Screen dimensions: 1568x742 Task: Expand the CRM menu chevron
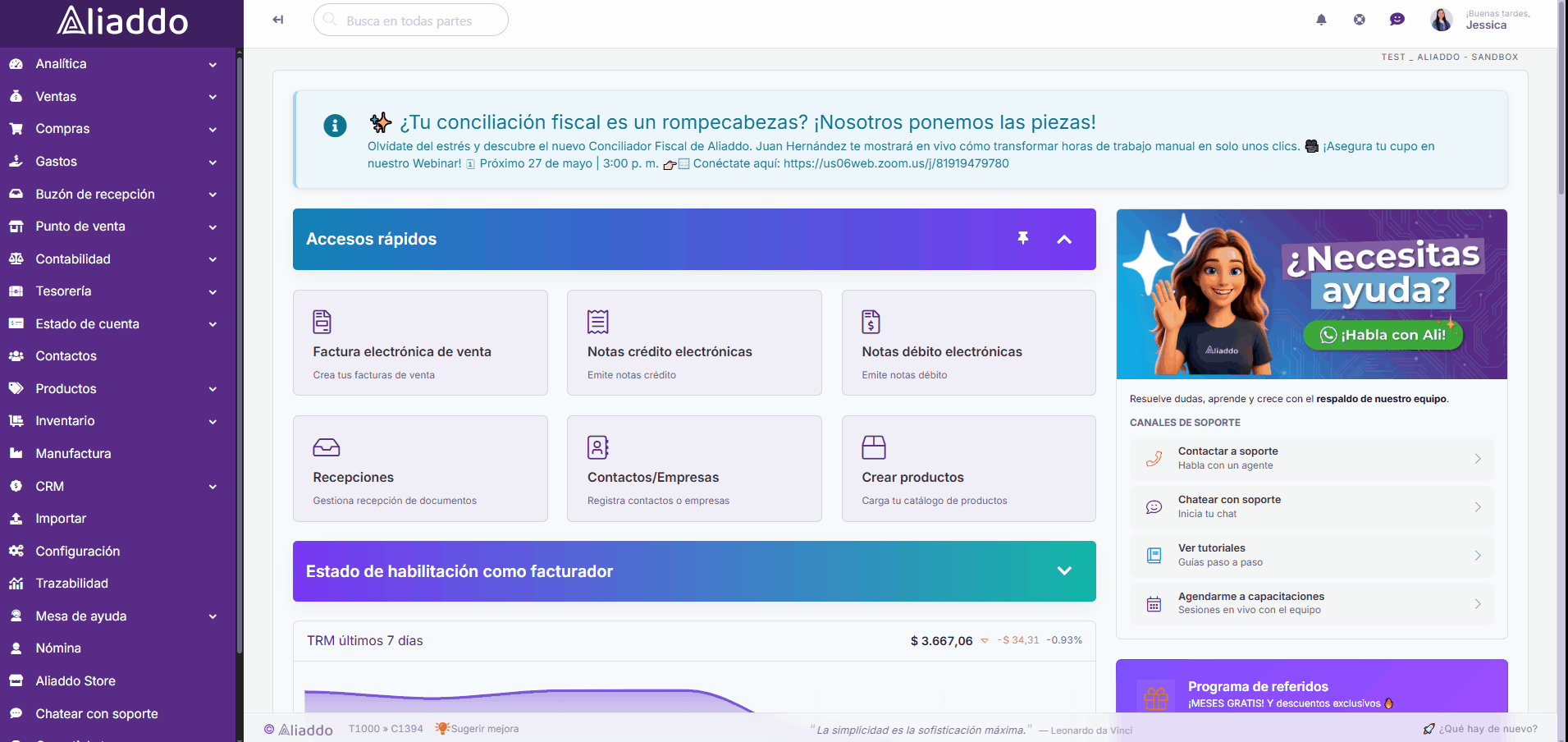pos(213,487)
